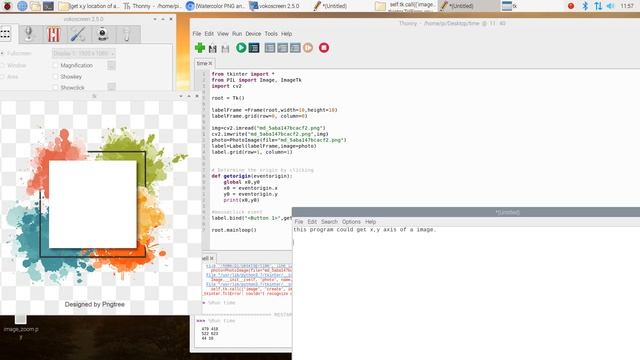Open the Help menu in Thonny
640x360 pixels.
287,34
